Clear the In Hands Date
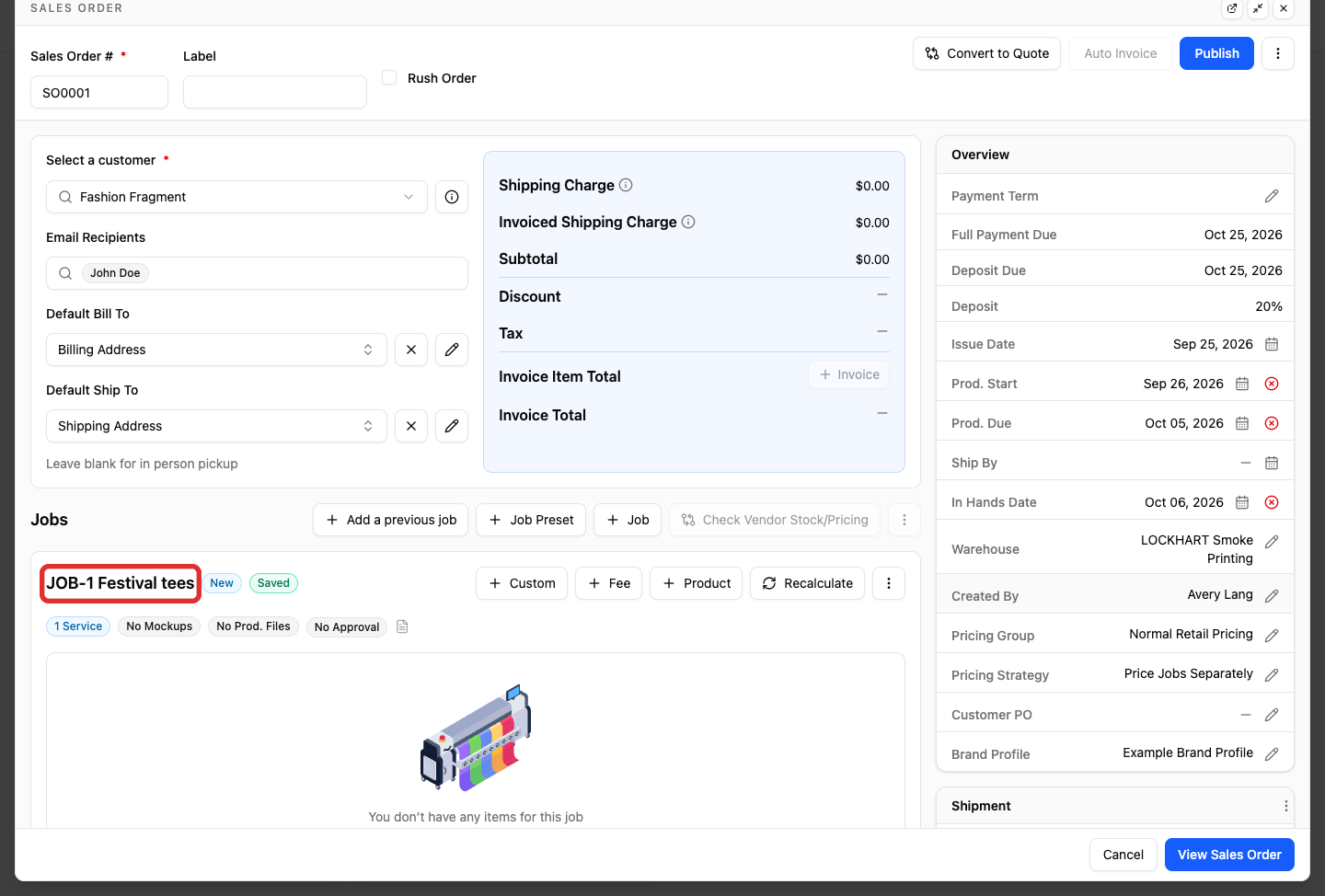 coord(1272,502)
